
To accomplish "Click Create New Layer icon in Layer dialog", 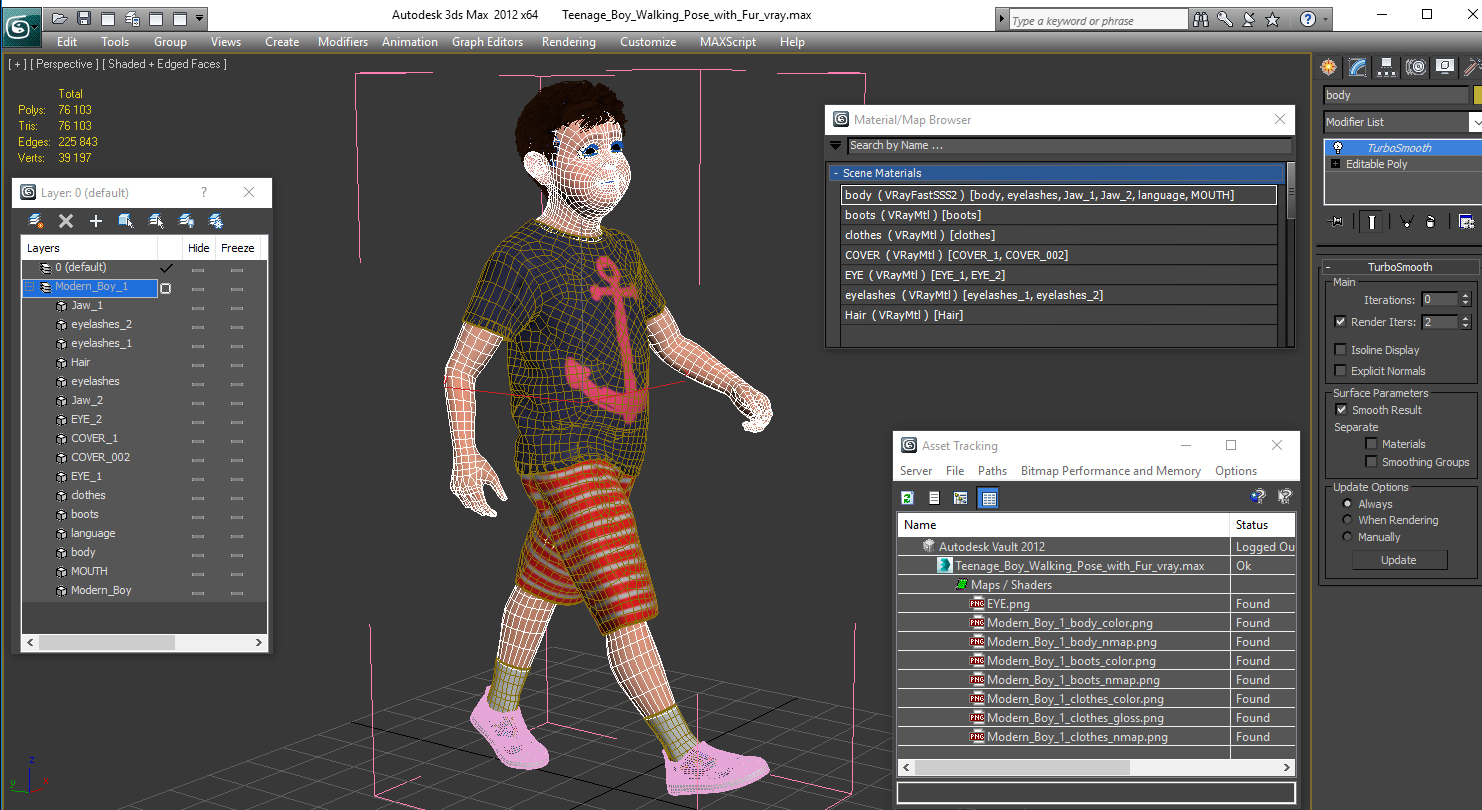I will click(36, 221).
